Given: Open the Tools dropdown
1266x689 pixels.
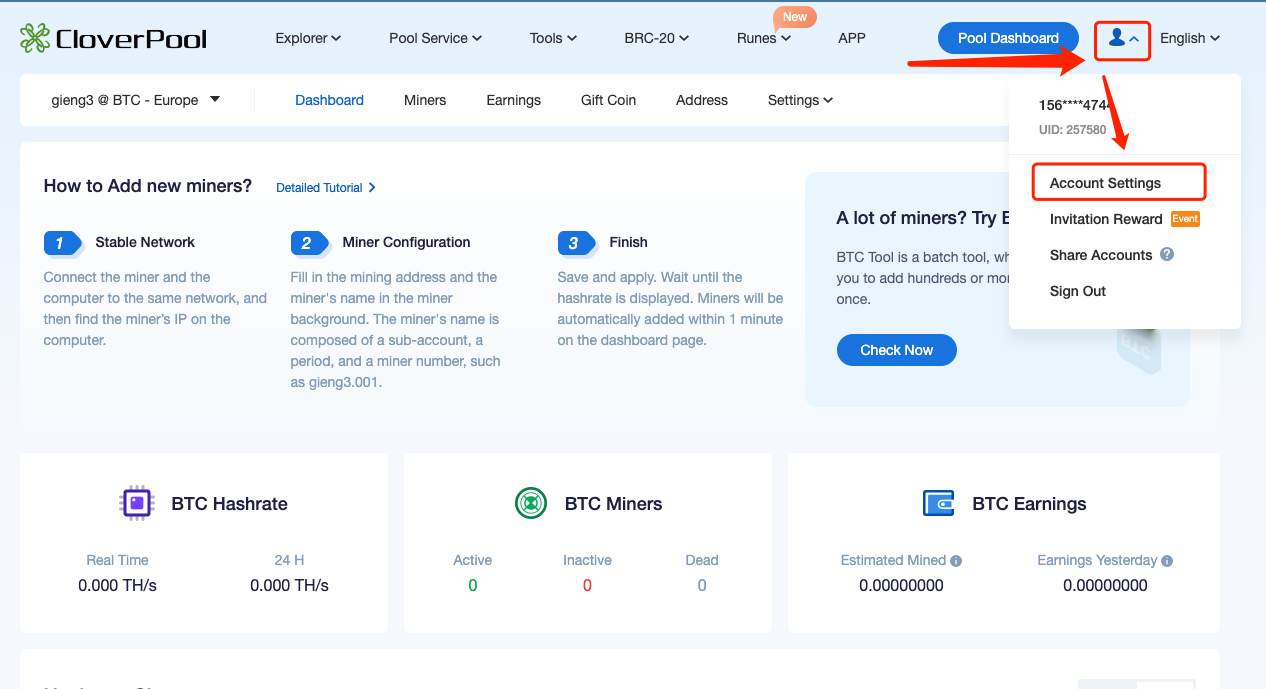Looking at the screenshot, I should point(552,38).
